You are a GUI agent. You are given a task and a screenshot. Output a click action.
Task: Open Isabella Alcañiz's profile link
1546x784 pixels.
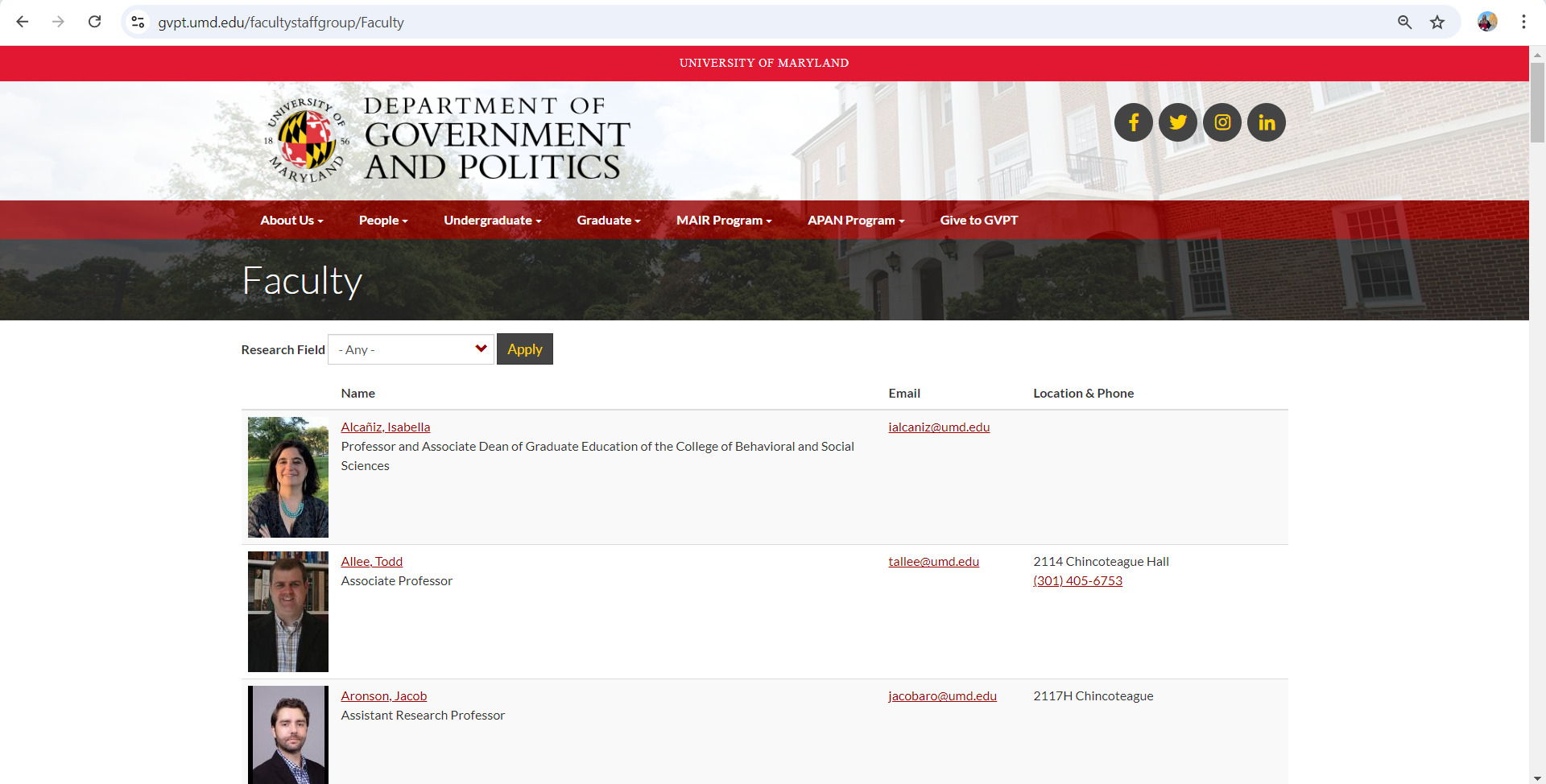[385, 427]
